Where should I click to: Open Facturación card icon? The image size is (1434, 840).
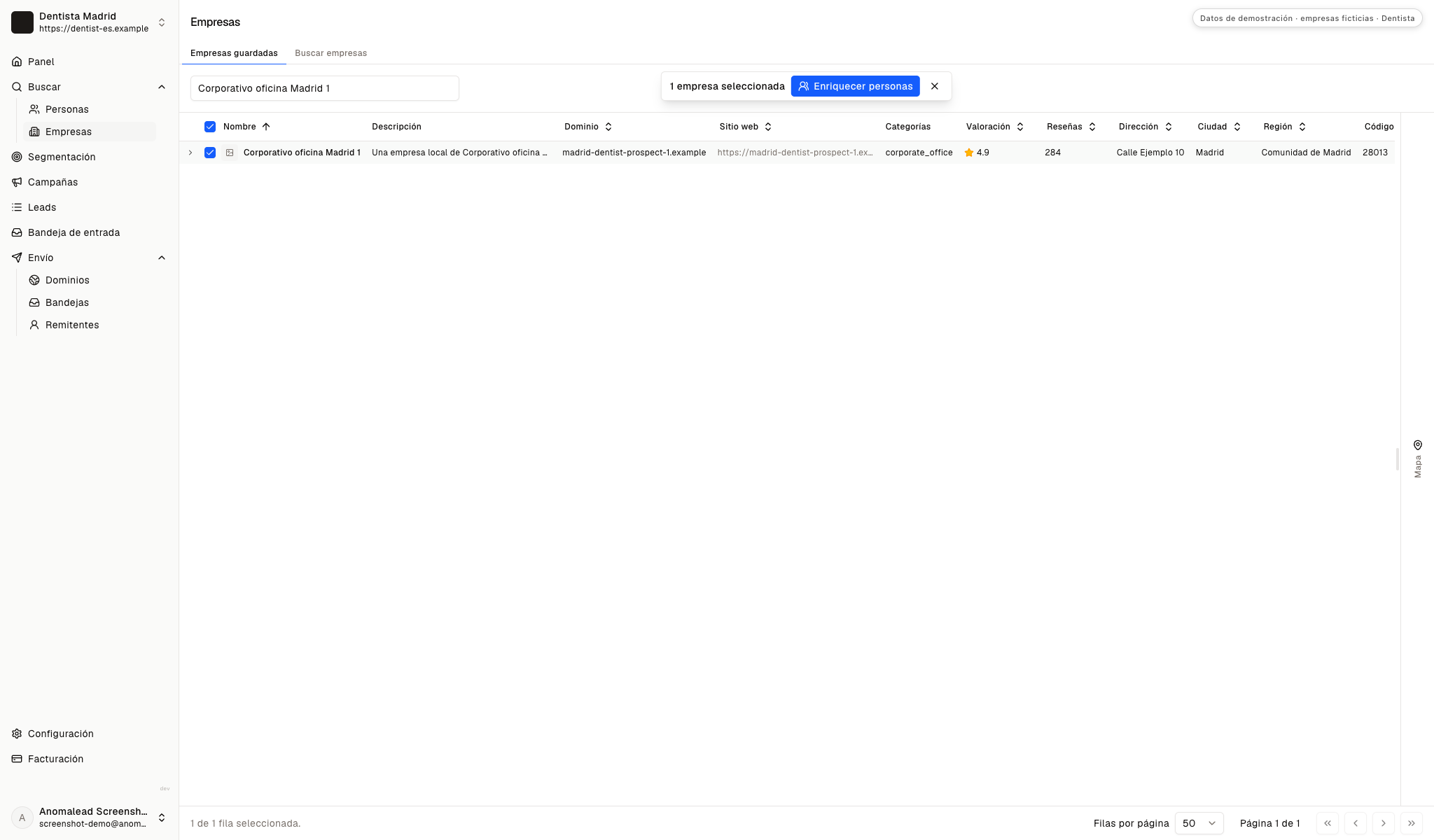point(17,759)
